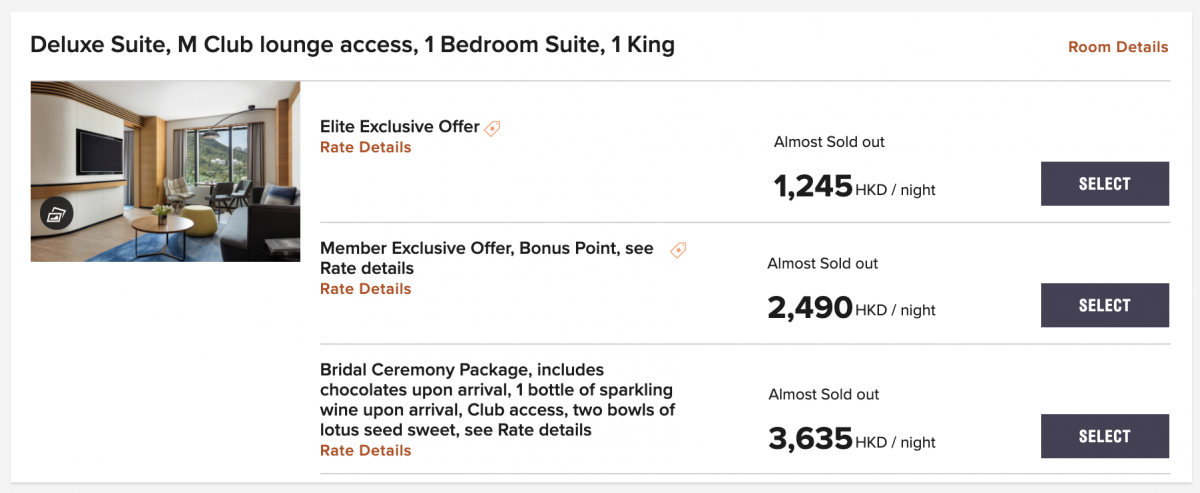Click the Elite Exclusive Offer title
1200x493 pixels.
[x=400, y=127]
